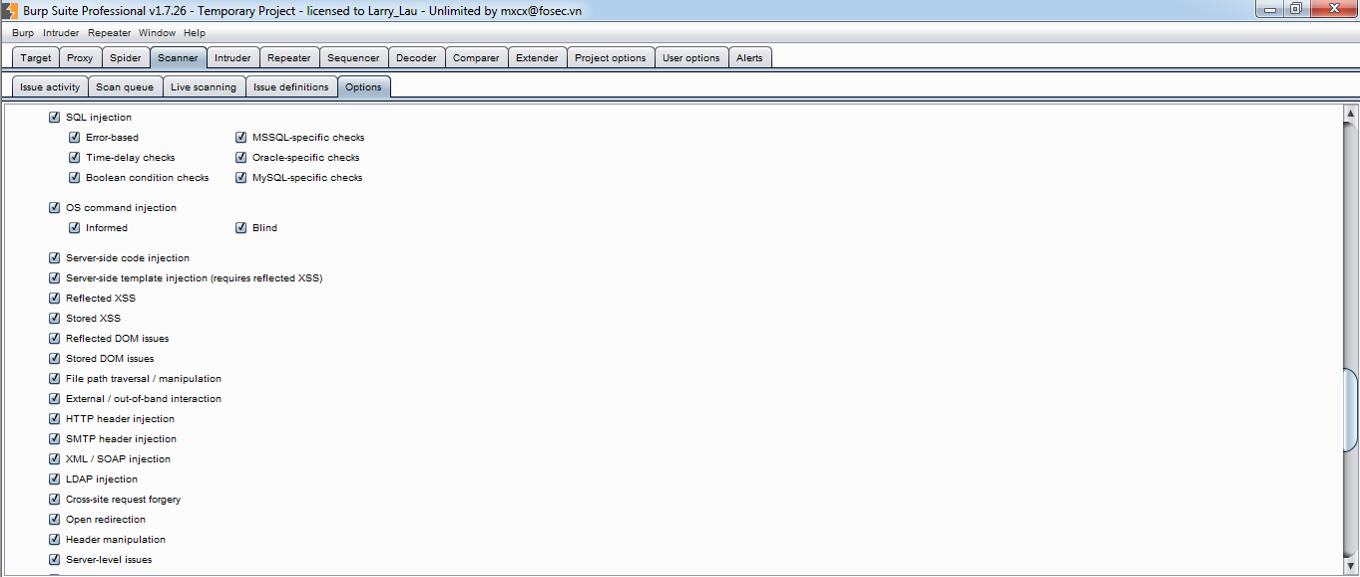Toggle Reflected DOM issues checkbox
1360x577 pixels.
pos(55,338)
